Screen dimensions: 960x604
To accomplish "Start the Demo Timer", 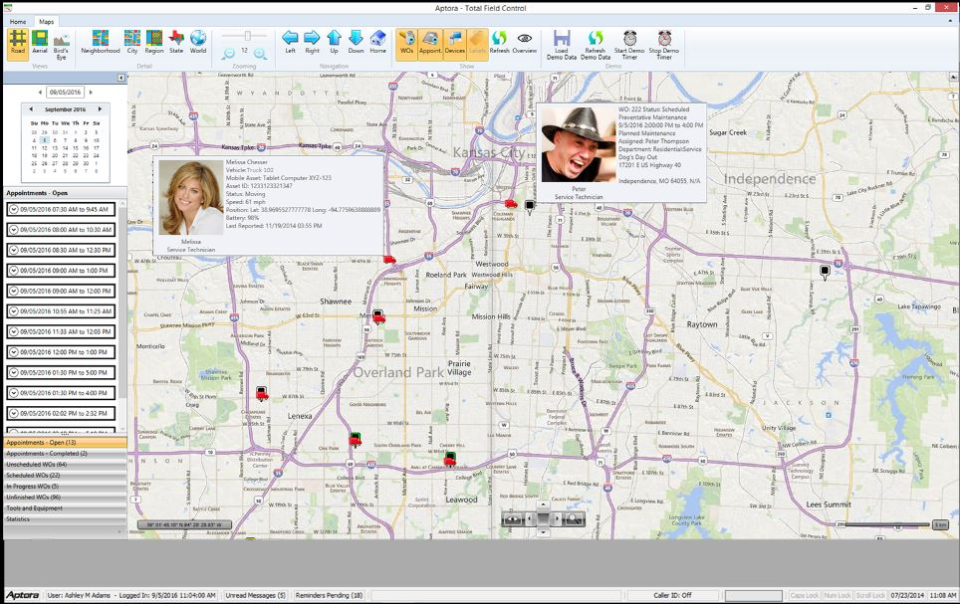I will point(629,45).
